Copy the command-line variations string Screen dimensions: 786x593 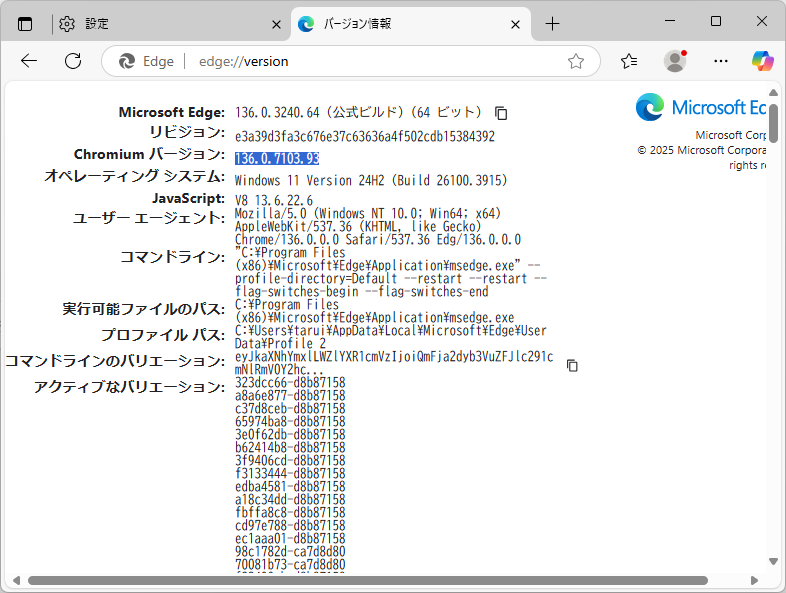(x=572, y=365)
